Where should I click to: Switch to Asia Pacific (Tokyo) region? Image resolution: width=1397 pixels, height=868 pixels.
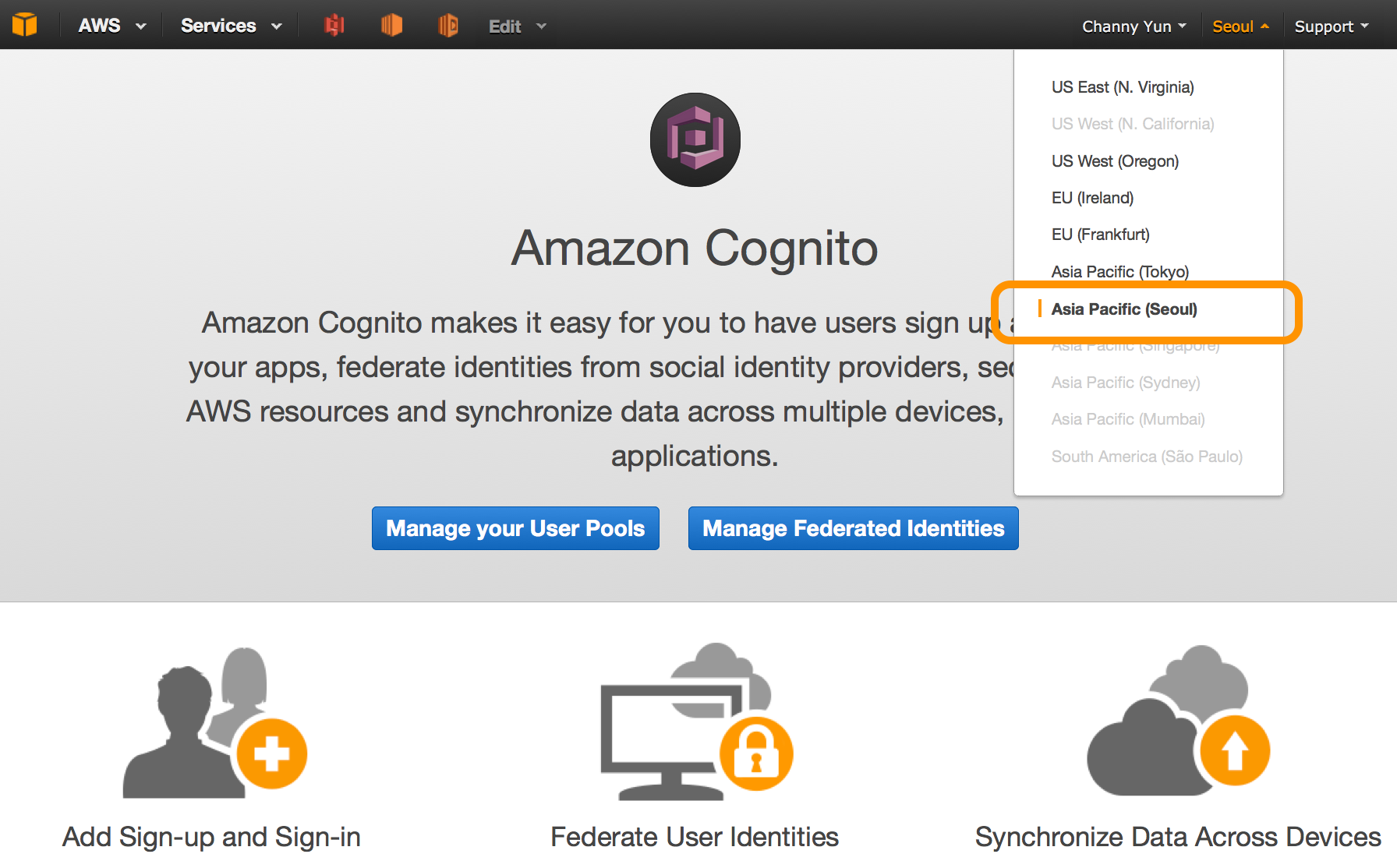(x=1119, y=272)
